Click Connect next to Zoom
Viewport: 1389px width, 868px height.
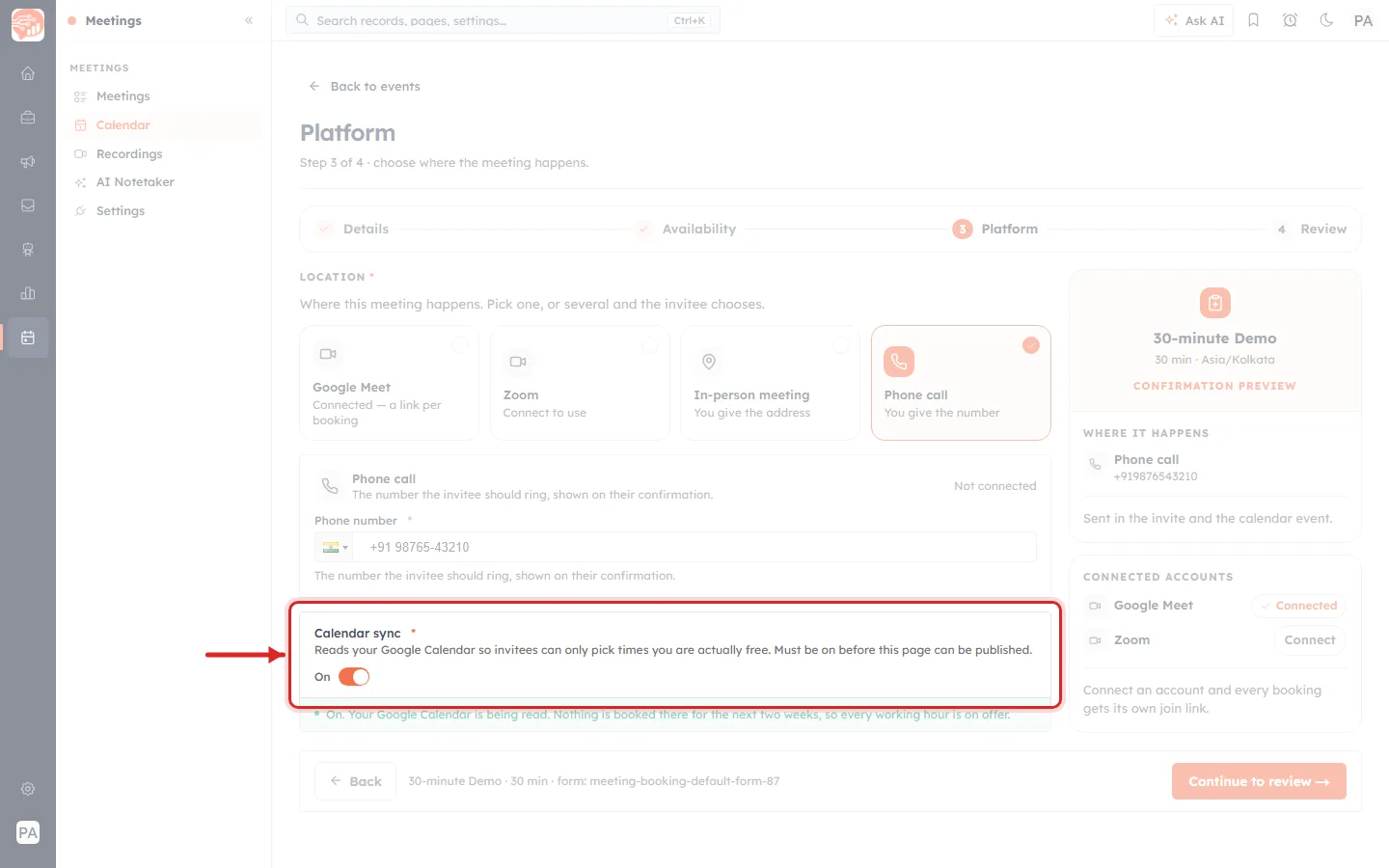[1310, 640]
